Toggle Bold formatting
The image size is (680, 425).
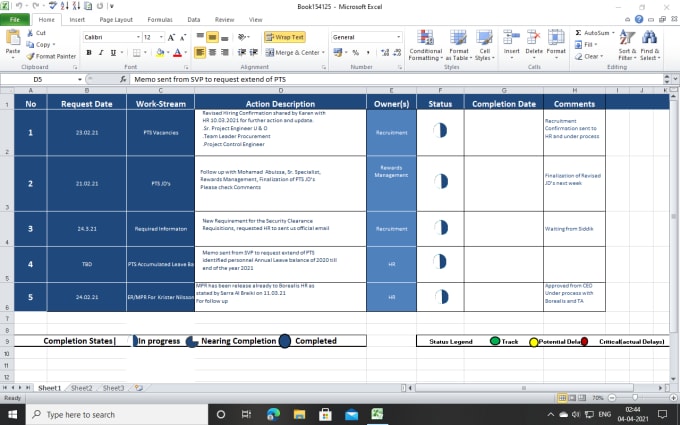click(x=89, y=52)
